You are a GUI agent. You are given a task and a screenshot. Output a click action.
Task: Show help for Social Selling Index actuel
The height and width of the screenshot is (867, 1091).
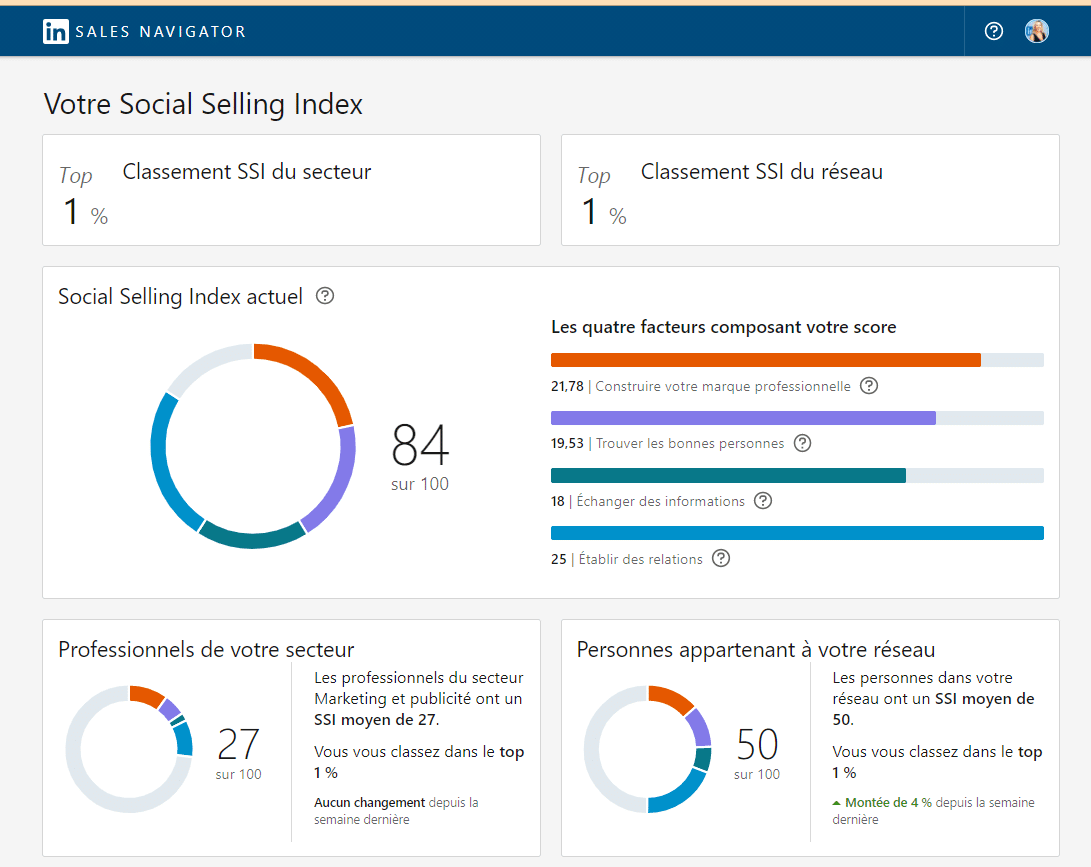(325, 296)
